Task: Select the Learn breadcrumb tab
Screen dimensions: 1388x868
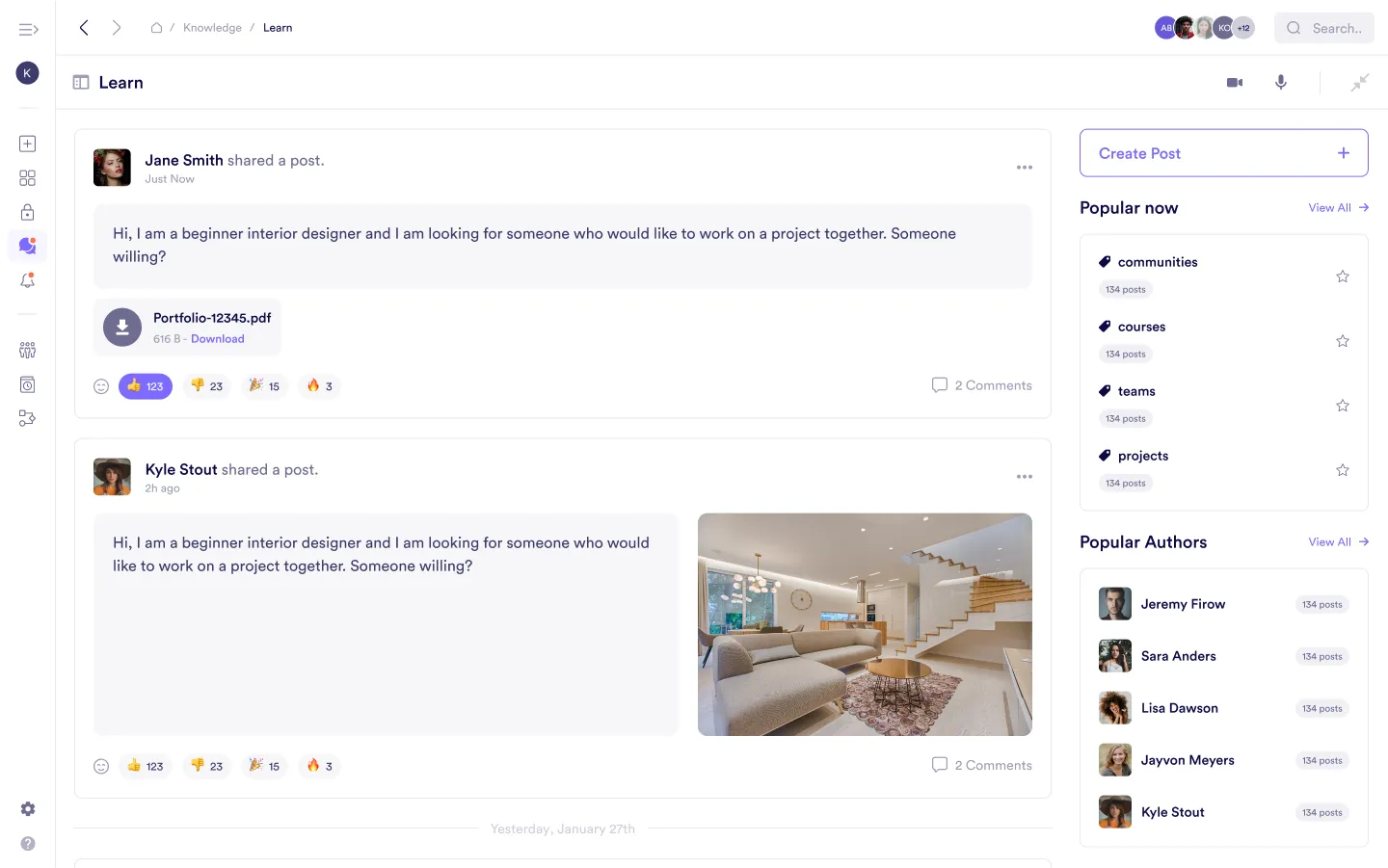Action: click(278, 27)
